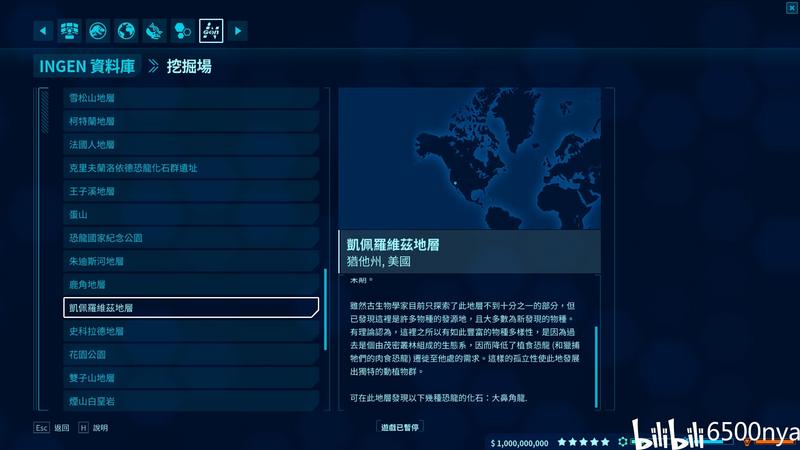Select 王子溪地層 entry
800x450 pixels.
(191, 191)
